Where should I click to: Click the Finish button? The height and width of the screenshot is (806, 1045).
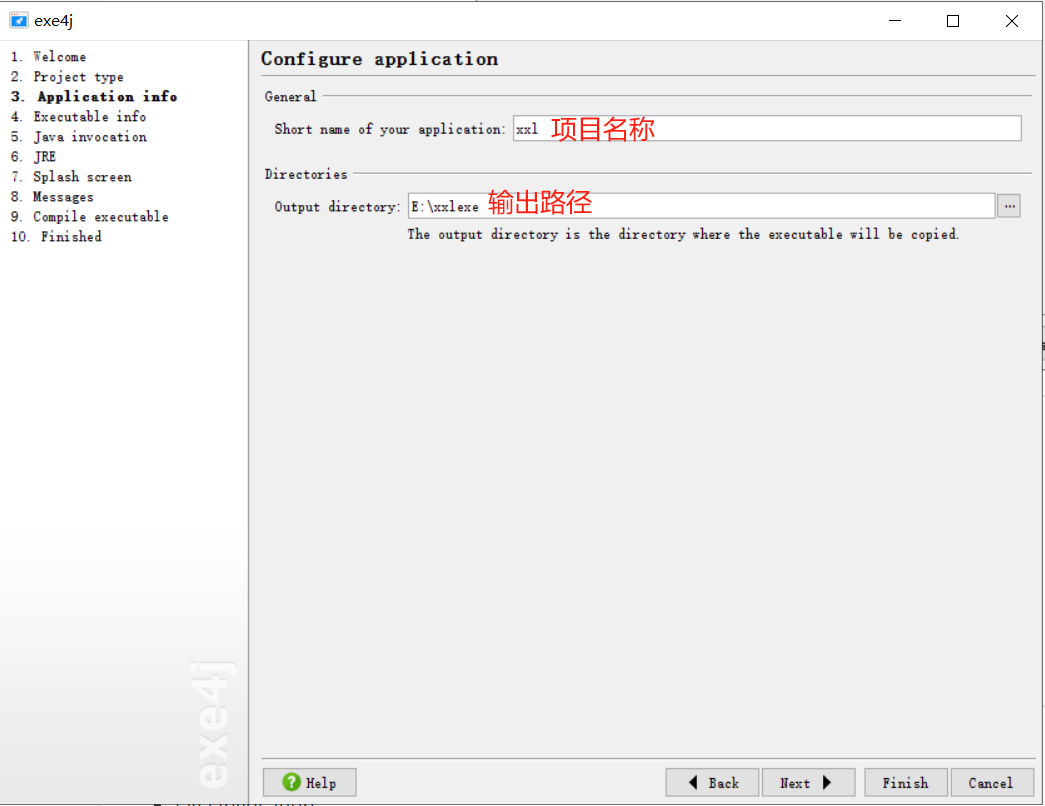pos(906,782)
